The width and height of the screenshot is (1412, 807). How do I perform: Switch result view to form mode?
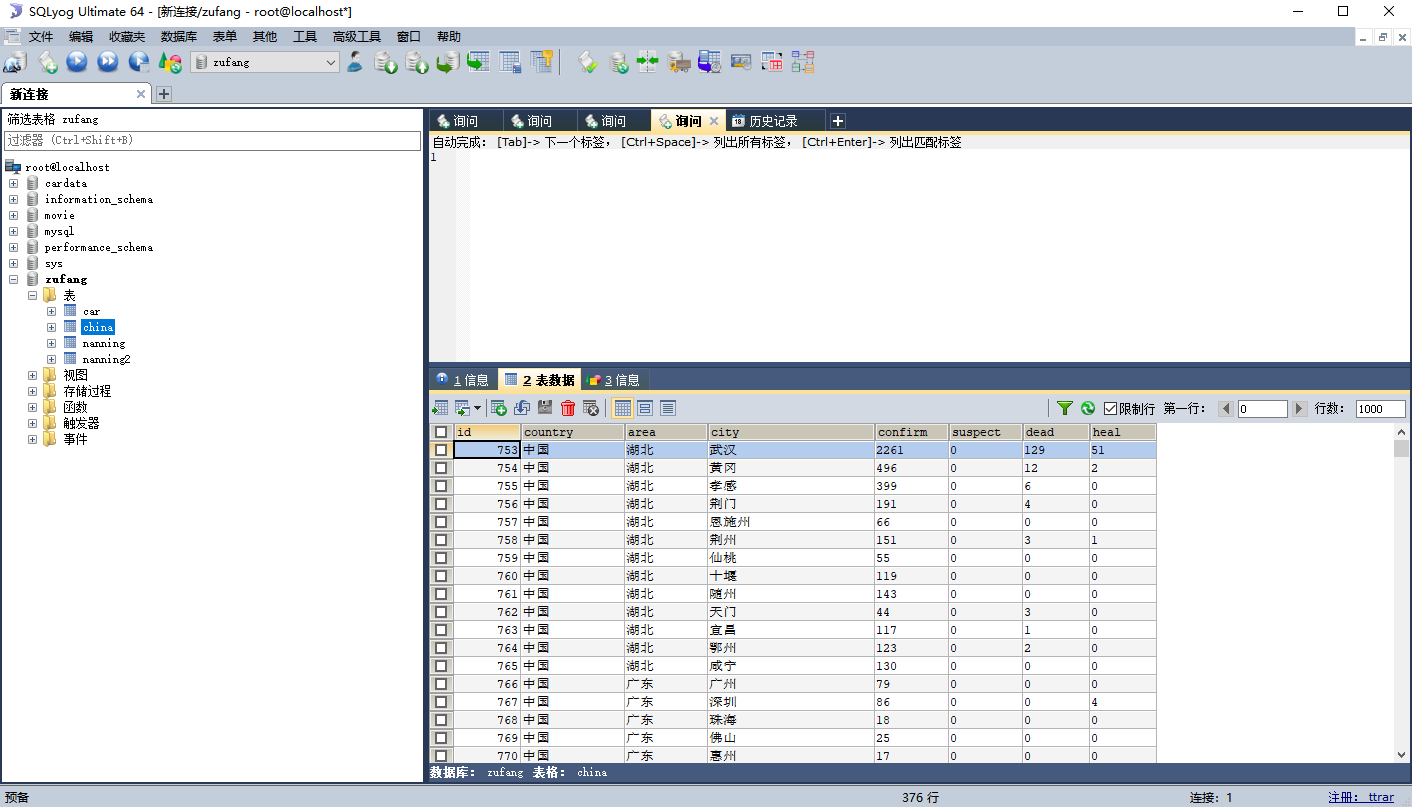pyautogui.click(x=645, y=408)
